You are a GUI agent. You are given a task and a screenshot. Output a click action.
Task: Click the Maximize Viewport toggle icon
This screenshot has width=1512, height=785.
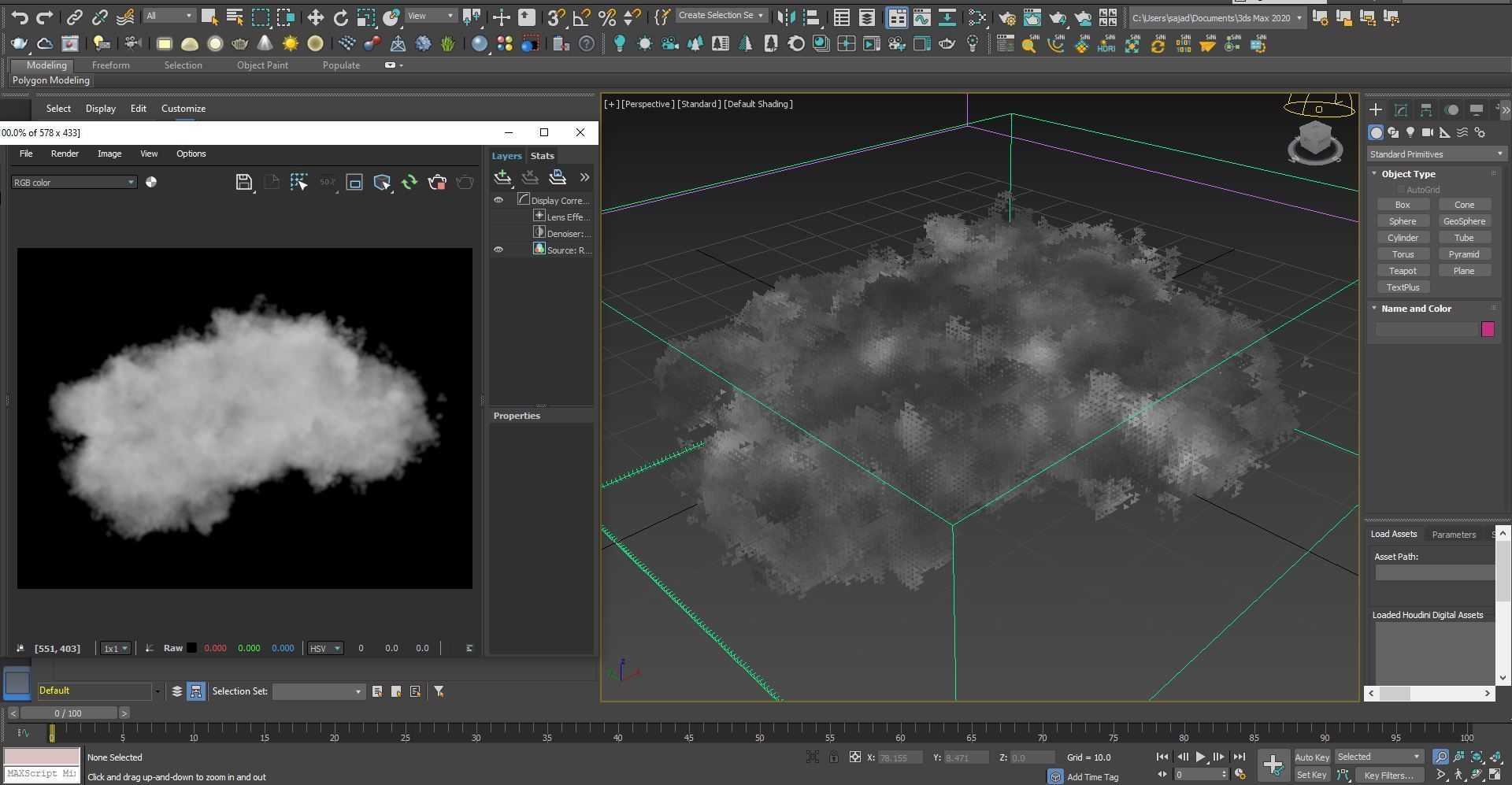(x=1495, y=775)
